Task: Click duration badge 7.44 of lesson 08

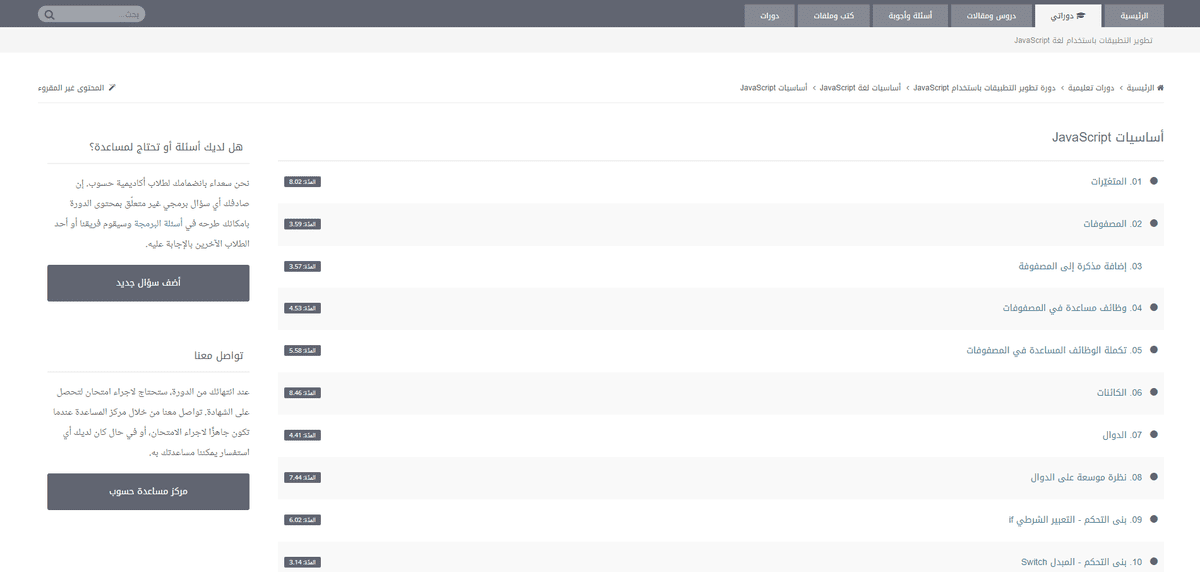Action: point(302,477)
